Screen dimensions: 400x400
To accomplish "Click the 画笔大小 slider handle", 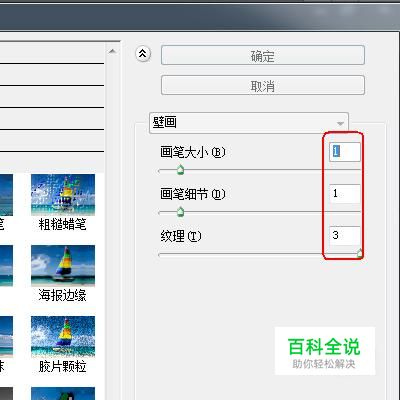I will 180,170.
